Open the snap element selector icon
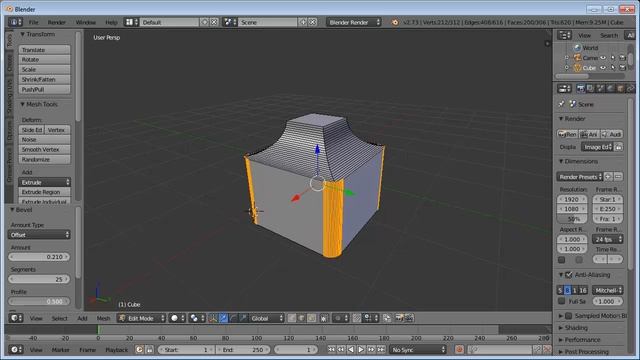Screen dimensions: 640x360 click(x=370, y=318)
